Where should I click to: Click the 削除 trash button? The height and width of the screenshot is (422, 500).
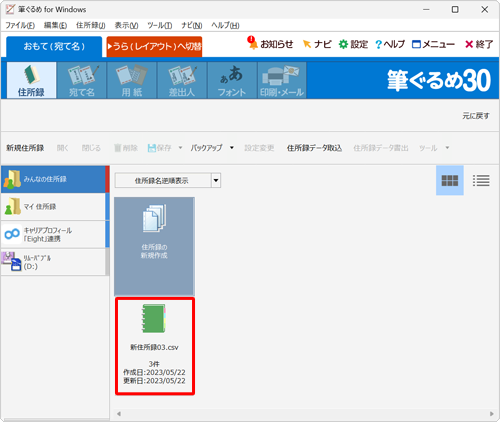126,148
